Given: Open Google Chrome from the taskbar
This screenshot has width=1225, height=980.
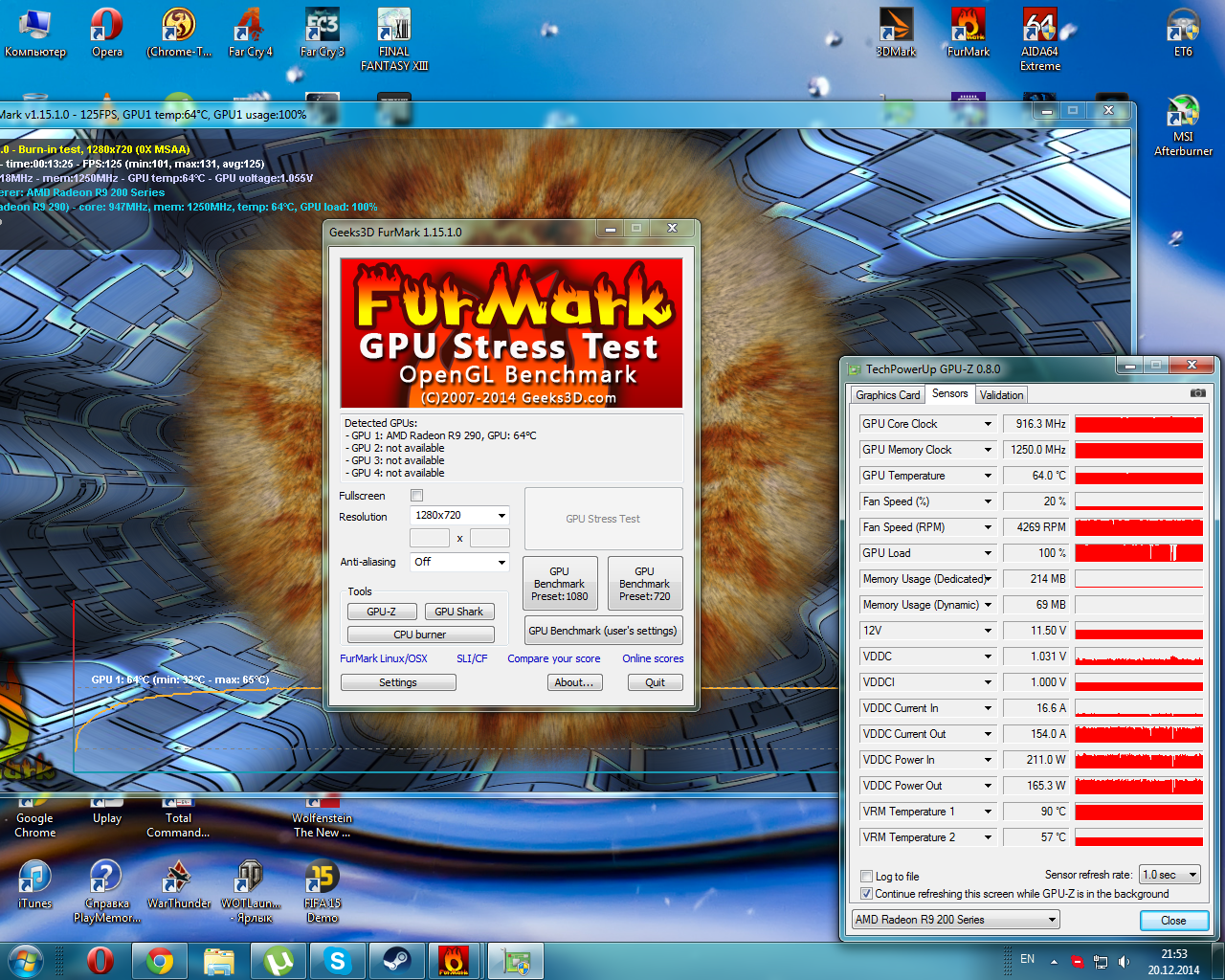Looking at the screenshot, I should [160, 961].
